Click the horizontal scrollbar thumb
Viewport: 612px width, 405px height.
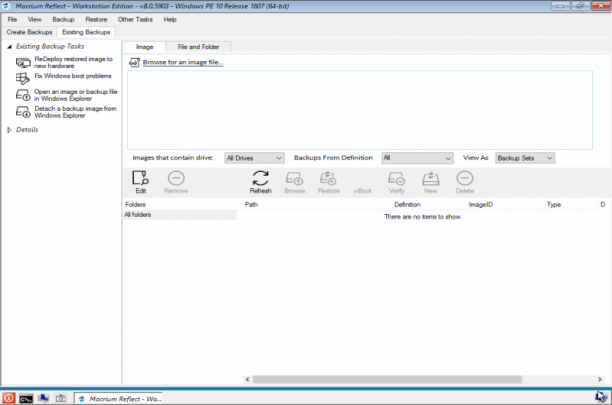[387, 379]
